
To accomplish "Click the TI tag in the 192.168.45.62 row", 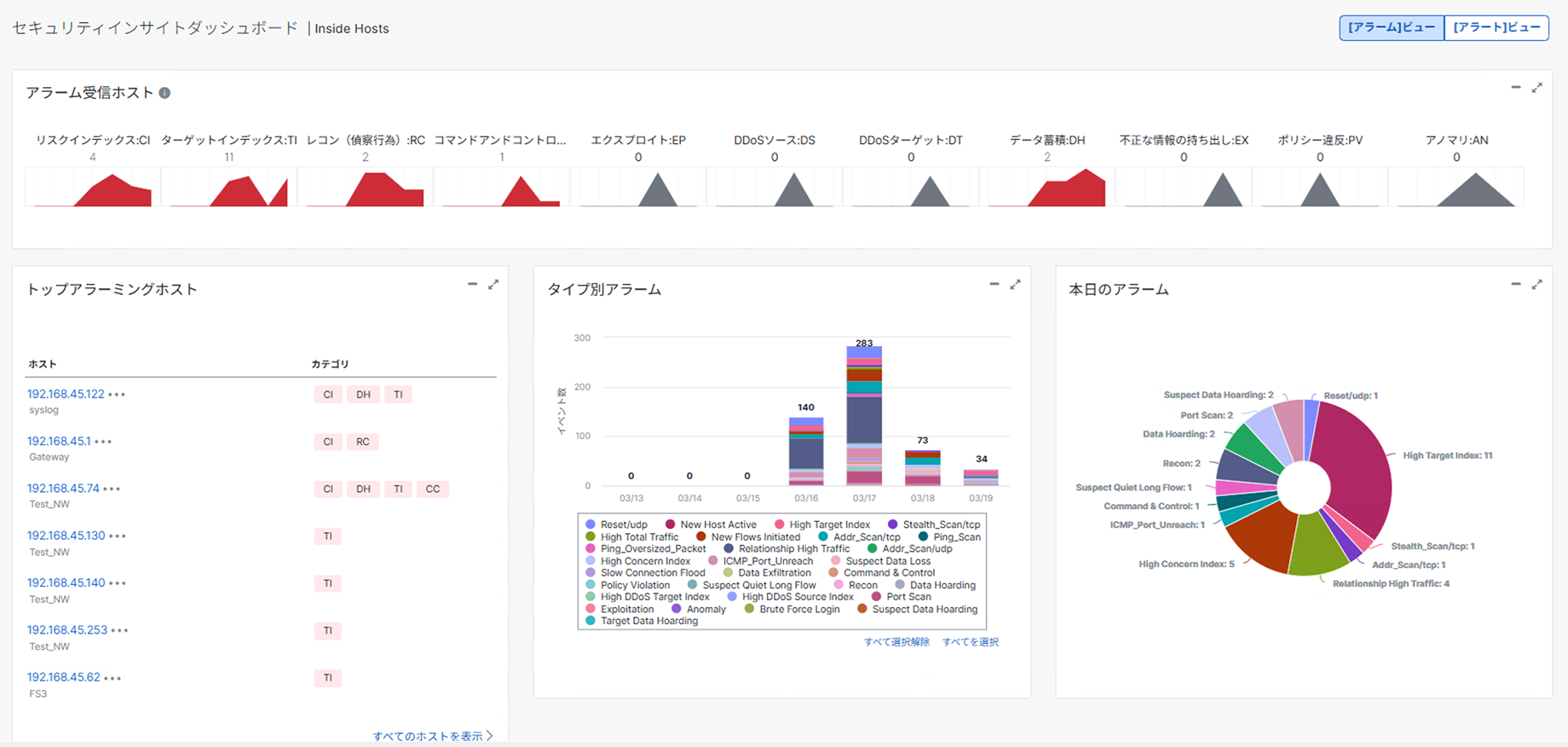I will [x=328, y=678].
